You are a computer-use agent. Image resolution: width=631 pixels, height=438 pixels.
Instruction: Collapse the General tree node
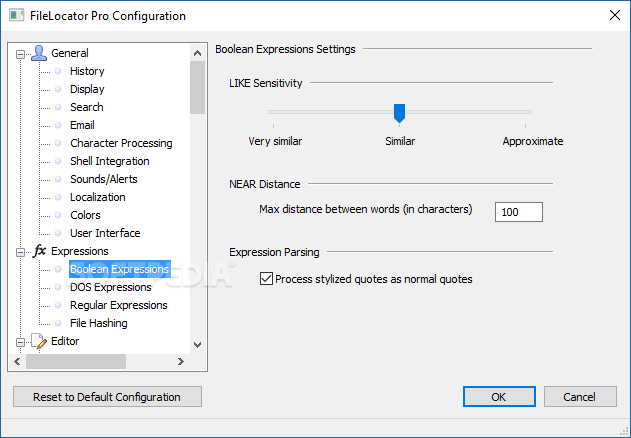(x=20, y=54)
